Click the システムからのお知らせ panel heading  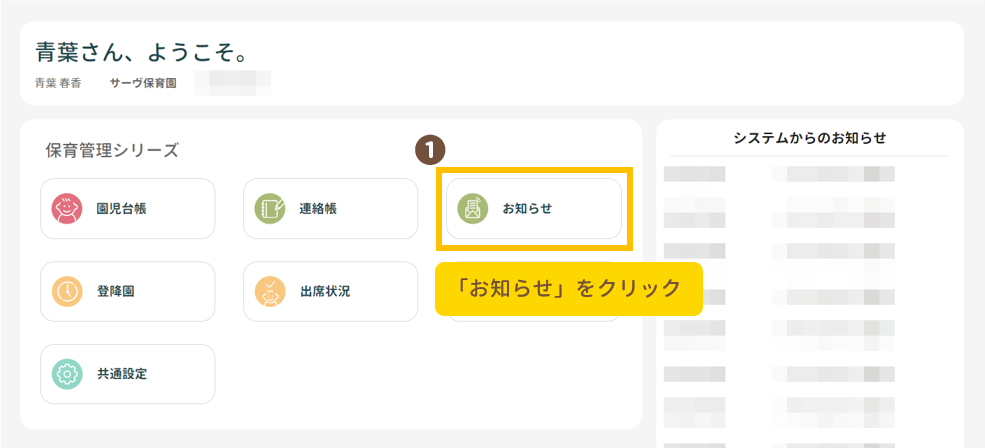pos(809,138)
